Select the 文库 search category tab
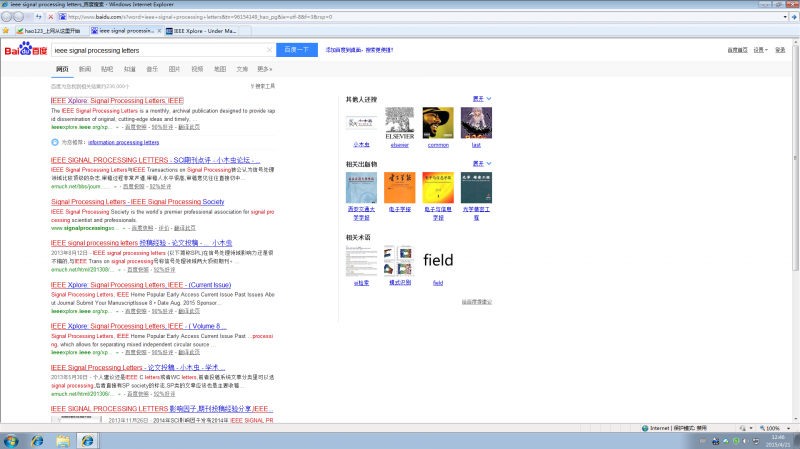 click(242, 69)
